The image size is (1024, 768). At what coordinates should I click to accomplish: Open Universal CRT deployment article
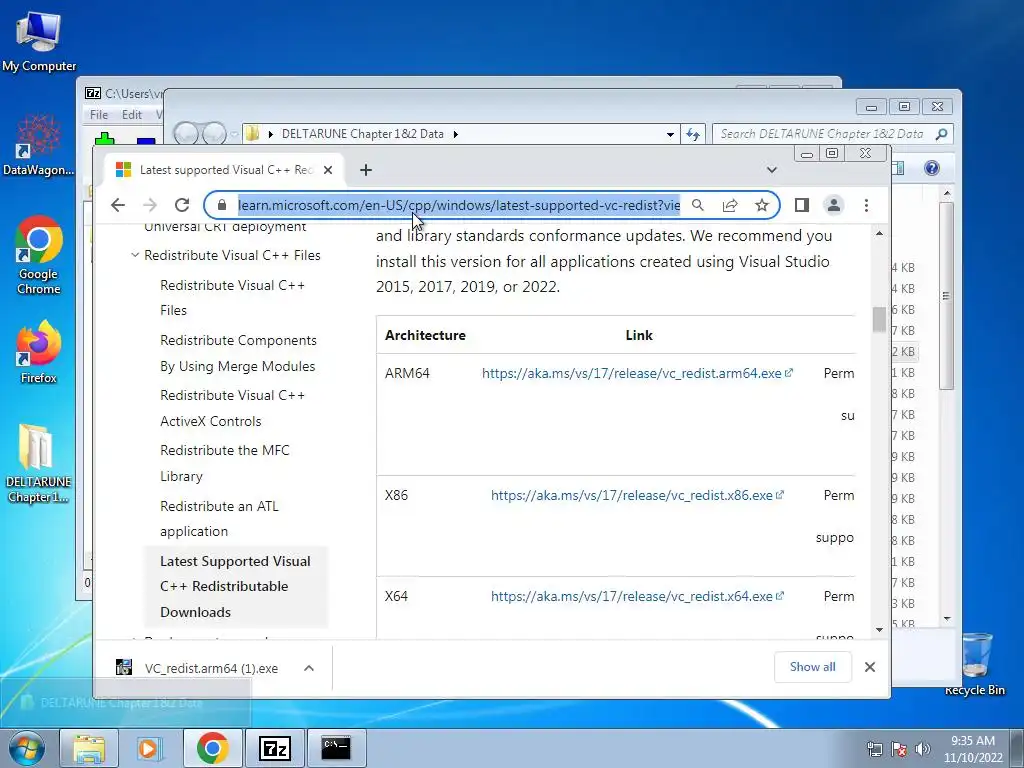coord(225,227)
